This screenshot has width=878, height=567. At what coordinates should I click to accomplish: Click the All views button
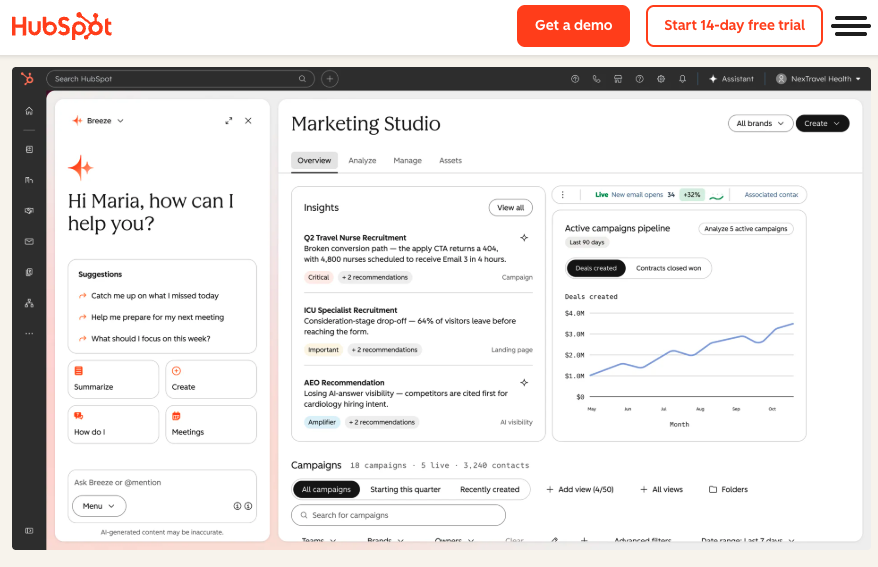coord(662,489)
